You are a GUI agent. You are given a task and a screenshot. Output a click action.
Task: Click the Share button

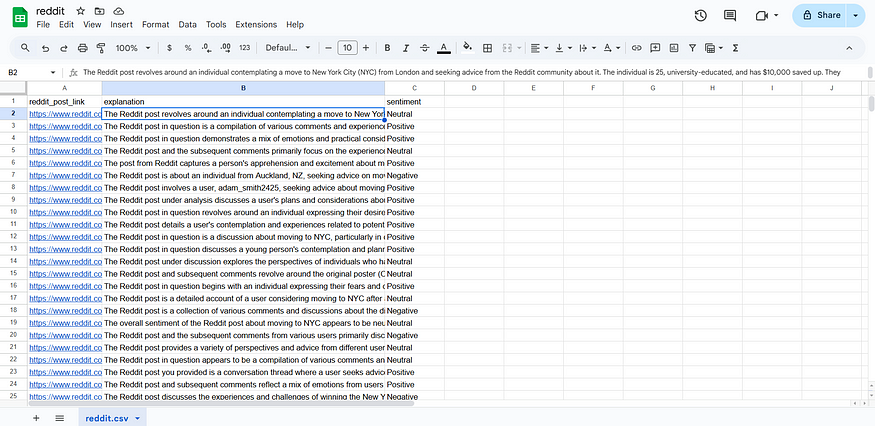click(820, 16)
